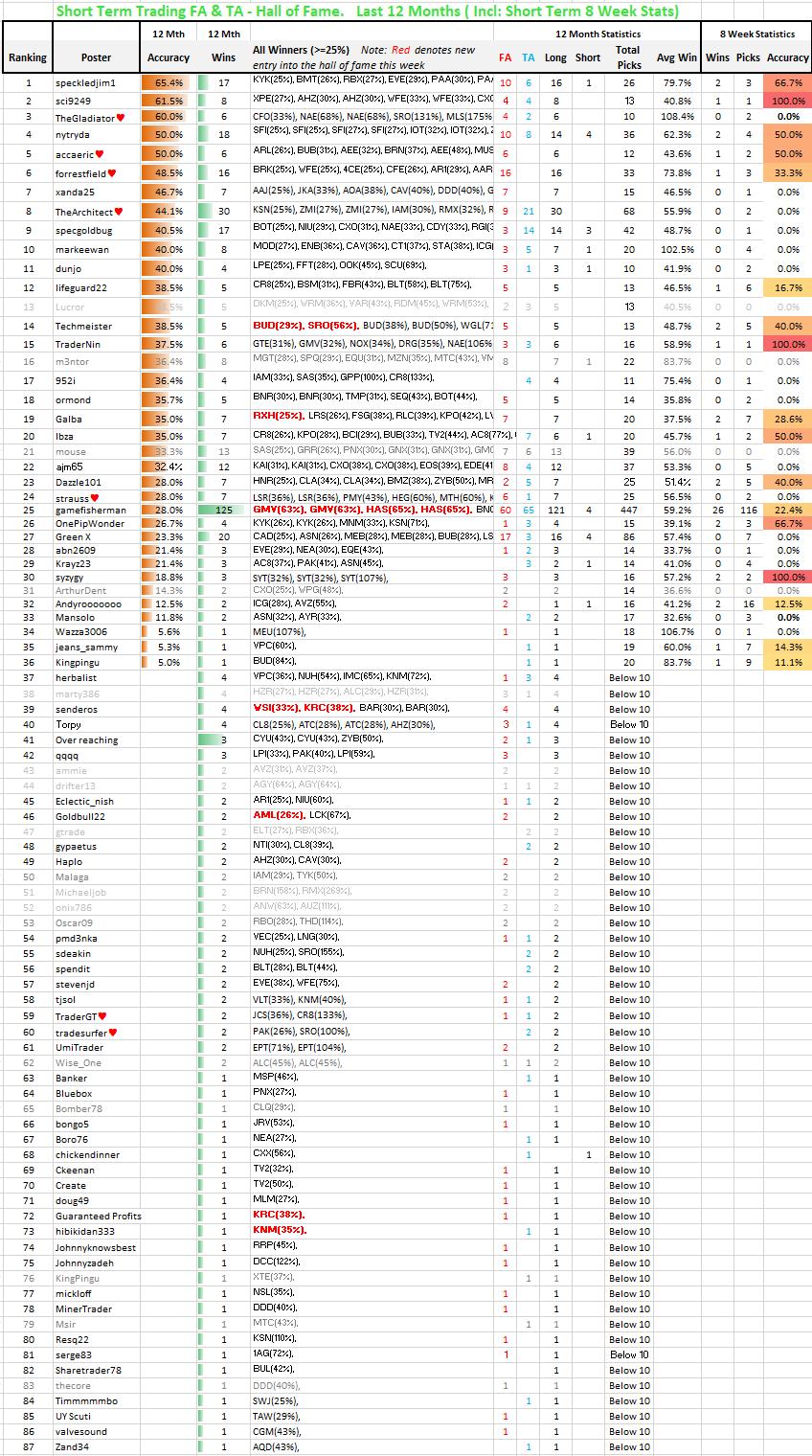812x1456 pixels.
Task: Click the red RXH(25%) entry for Galba
Action: [279, 416]
